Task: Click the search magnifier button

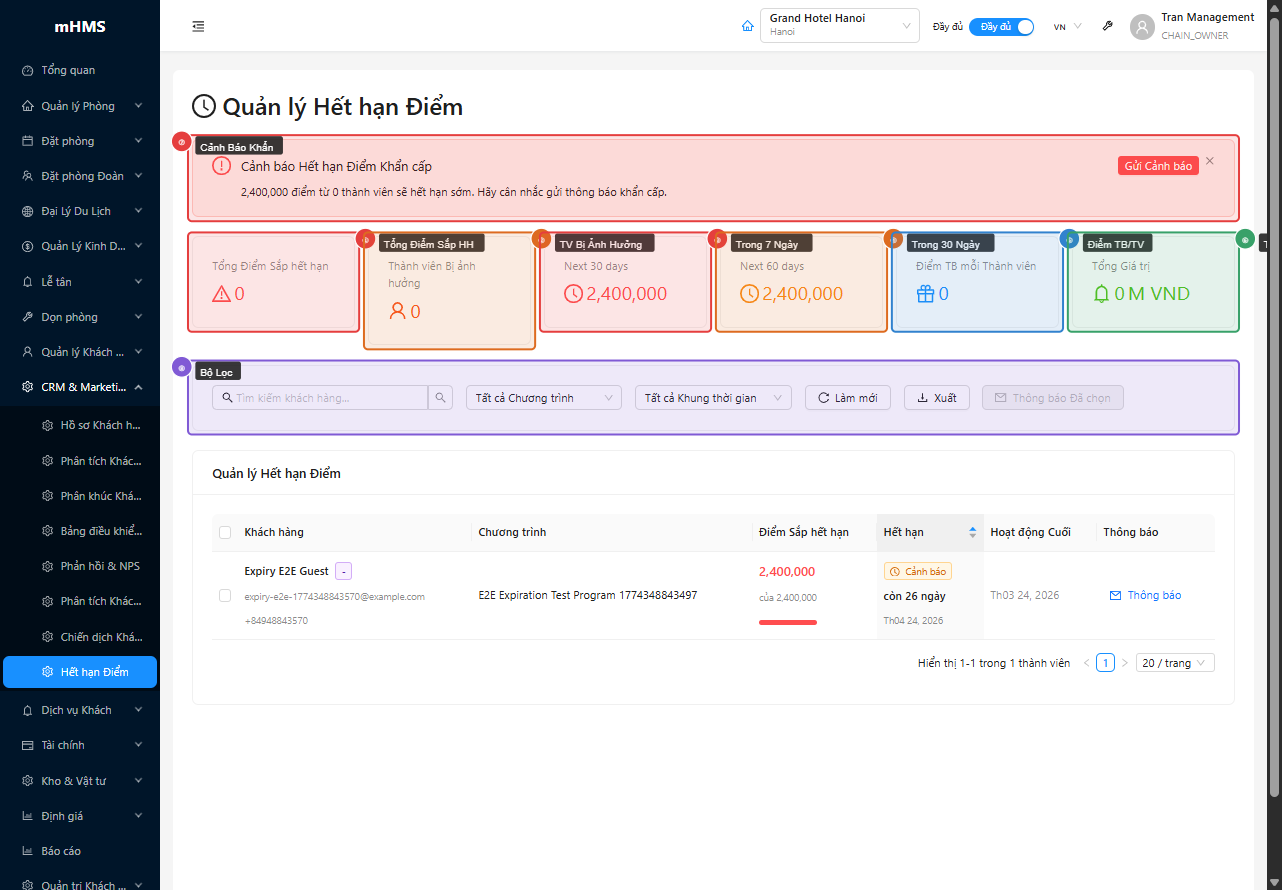Action: click(x=440, y=398)
